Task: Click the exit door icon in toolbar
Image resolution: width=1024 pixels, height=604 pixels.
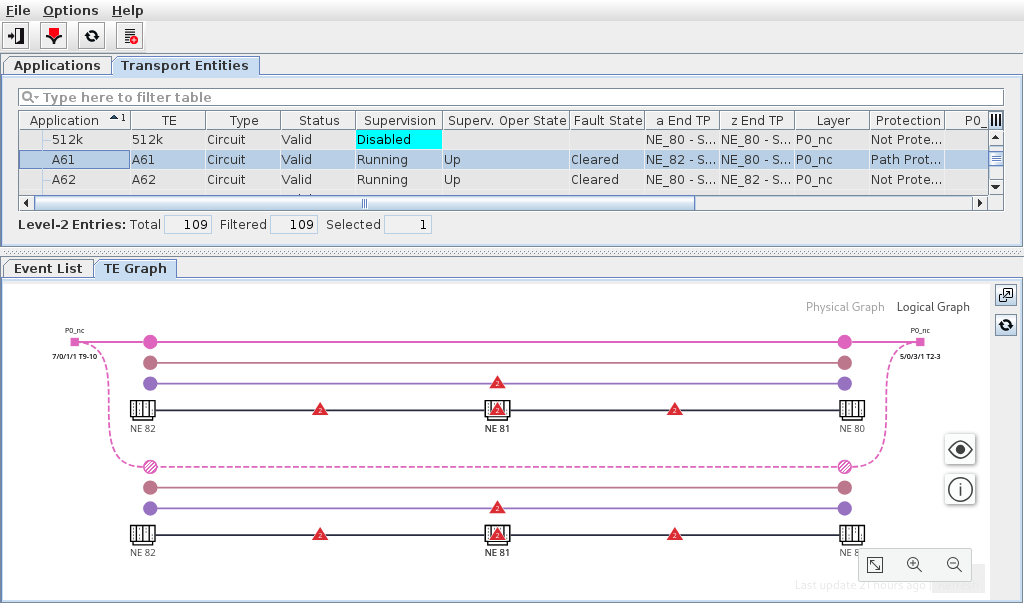Action: (x=16, y=36)
